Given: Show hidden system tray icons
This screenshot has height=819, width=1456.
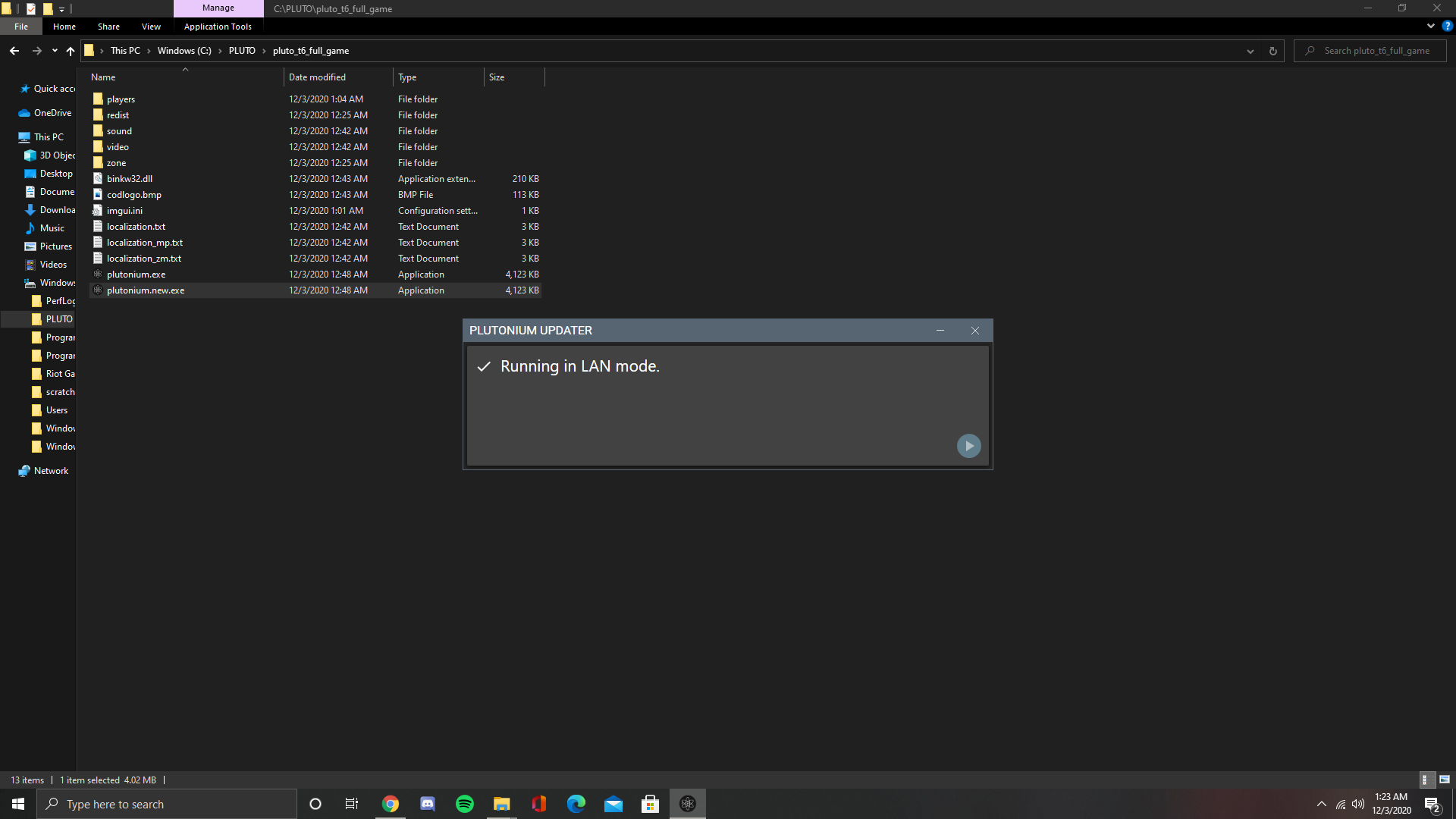Looking at the screenshot, I should point(1322,804).
